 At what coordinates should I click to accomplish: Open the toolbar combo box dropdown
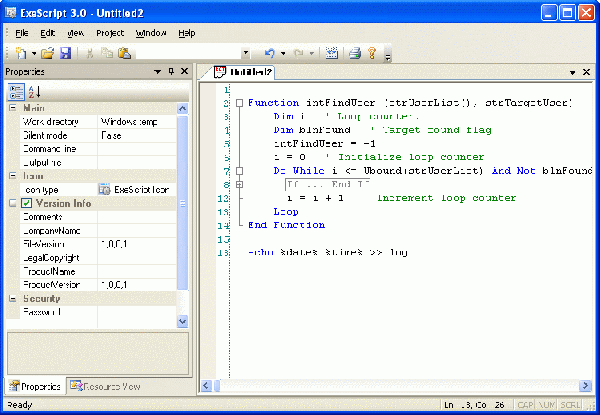click(245, 52)
